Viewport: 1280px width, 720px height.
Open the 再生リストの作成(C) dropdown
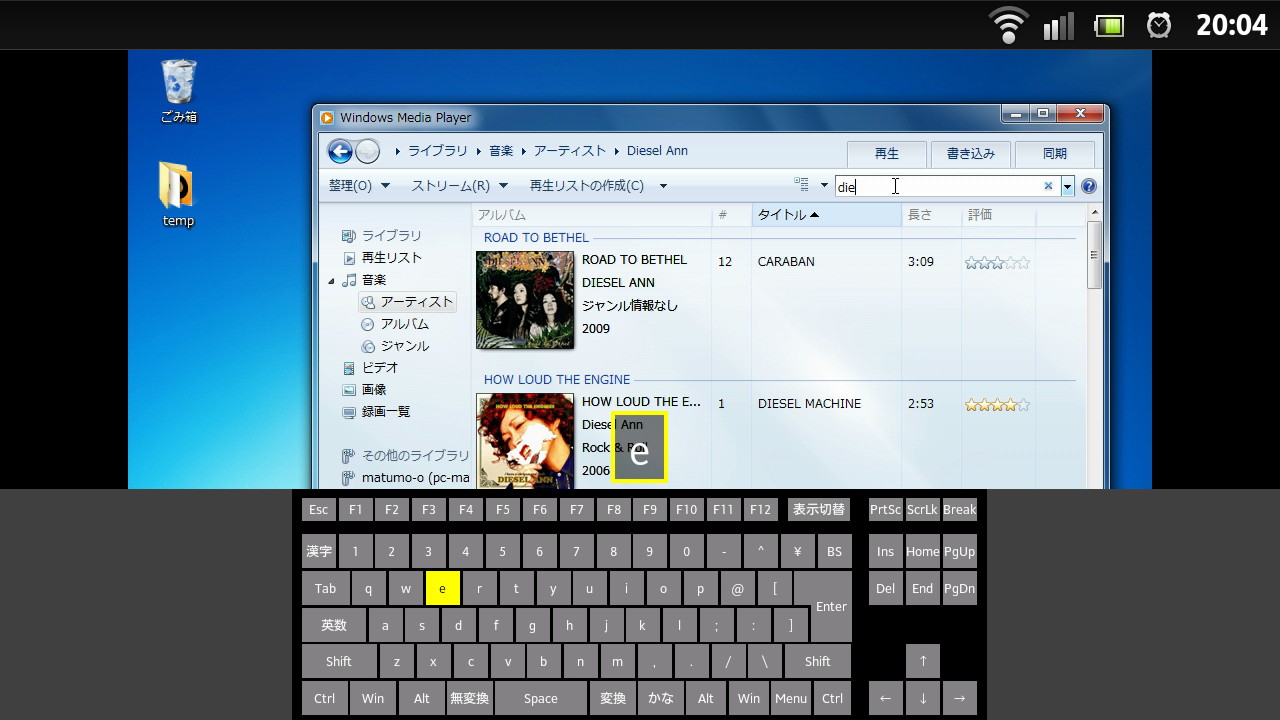588,185
